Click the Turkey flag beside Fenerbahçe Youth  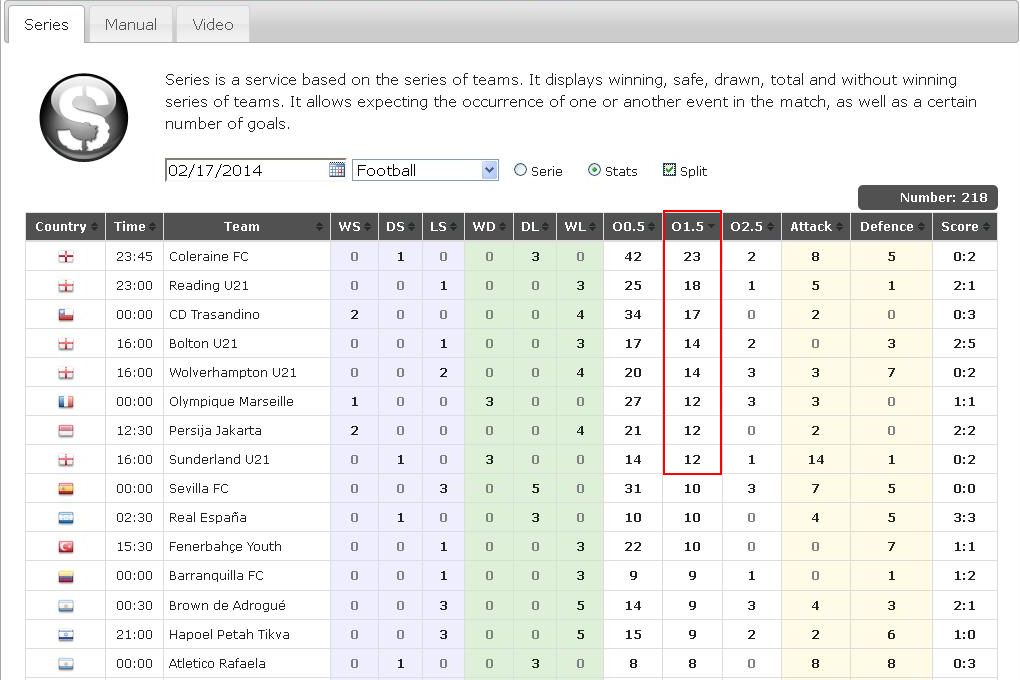pyautogui.click(x=66, y=547)
